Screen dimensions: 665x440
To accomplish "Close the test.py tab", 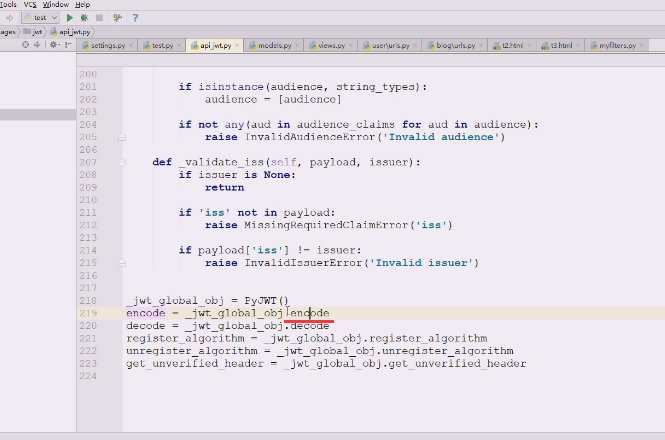I will (x=179, y=45).
